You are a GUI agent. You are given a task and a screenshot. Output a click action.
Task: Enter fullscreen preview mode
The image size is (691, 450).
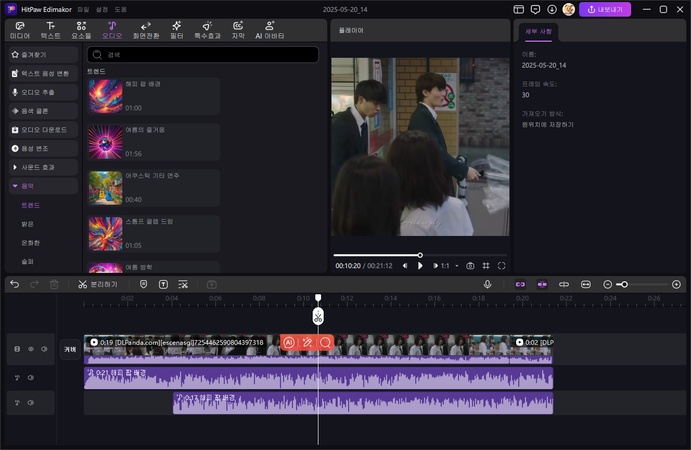click(x=501, y=266)
